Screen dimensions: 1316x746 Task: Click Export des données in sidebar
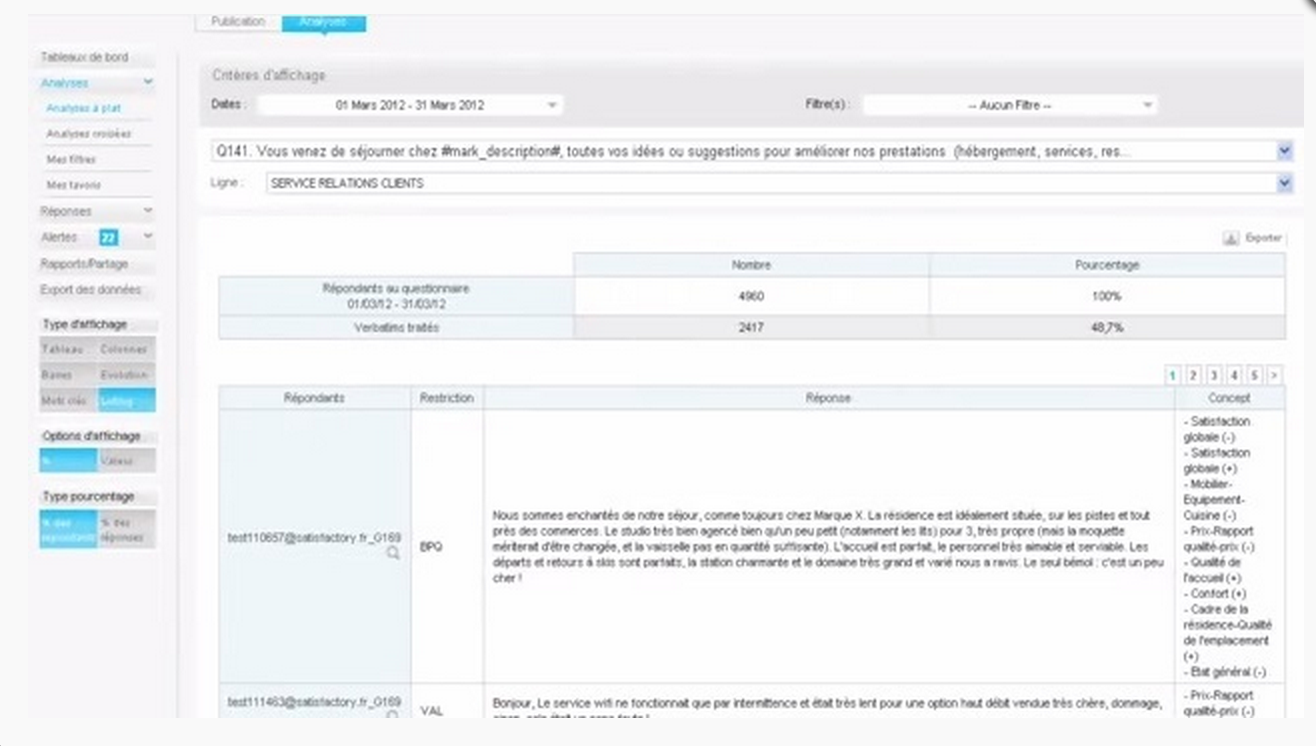(90, 290)
